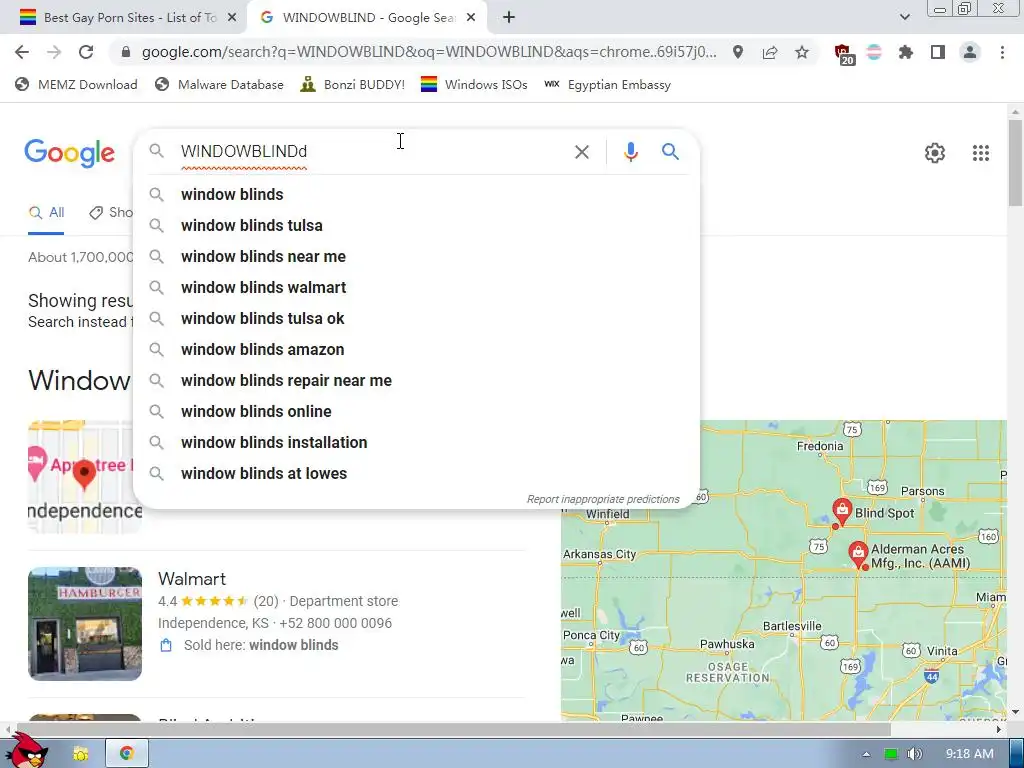The height and width of the screenshot is (768, 1024).
Task: Submit search with the blue magnifier
Action: (670, 152)
